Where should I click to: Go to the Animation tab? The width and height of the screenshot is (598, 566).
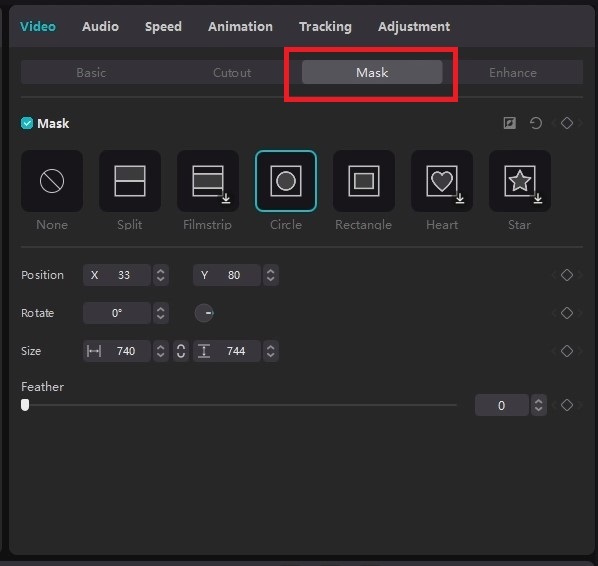pos(240,27)
